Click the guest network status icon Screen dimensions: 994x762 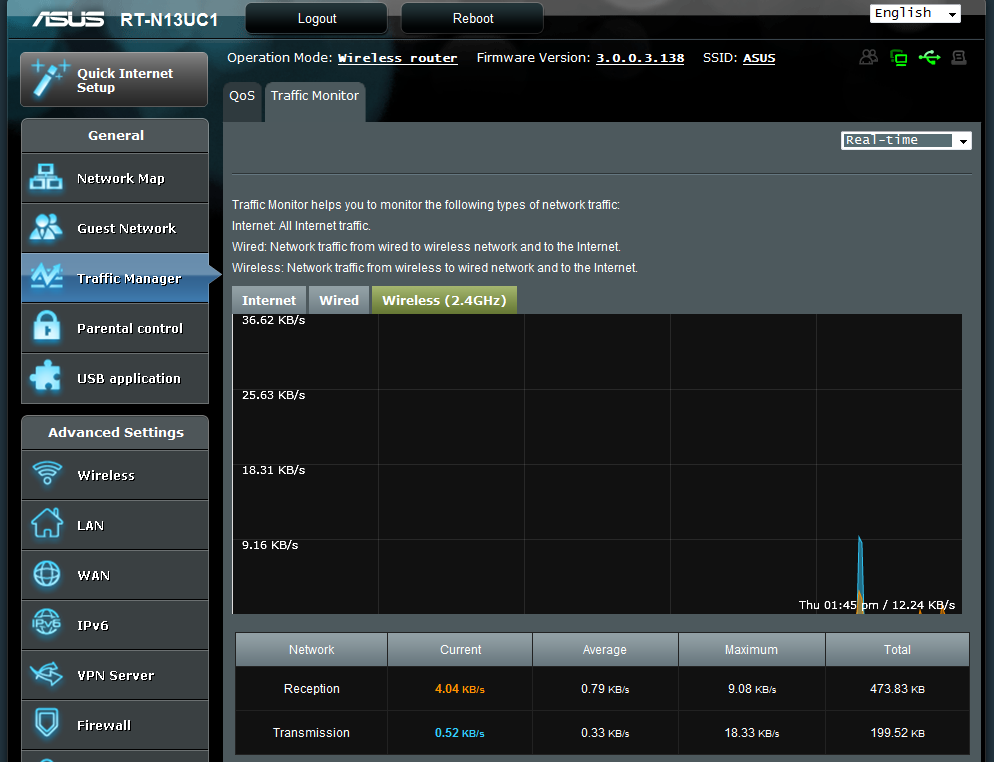click(x=868, y=58)
